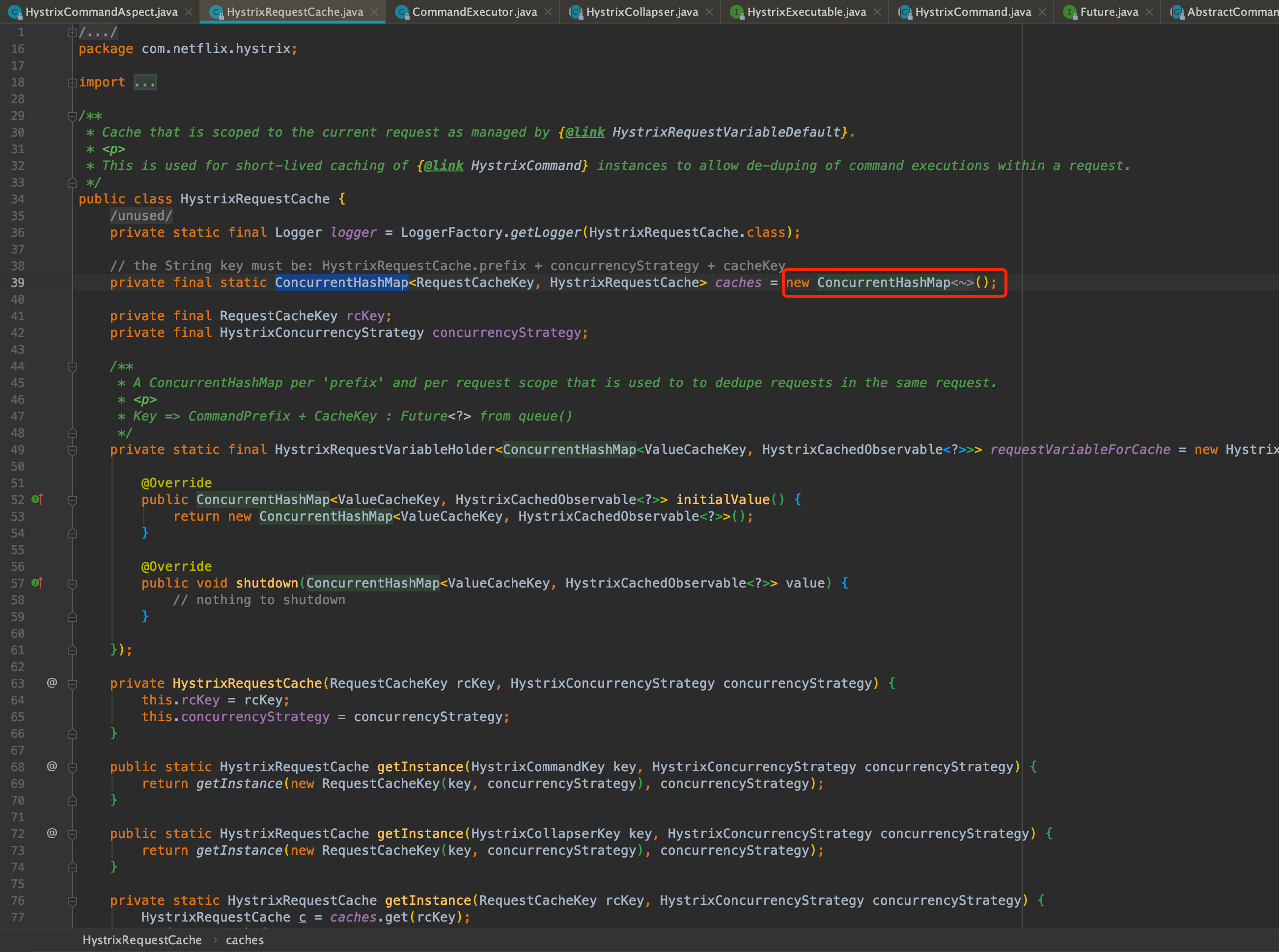The width and height of the screenshot is (1279, 952).
Task: Close the CommandExecutor.java tab
Action: pos(548,12)
